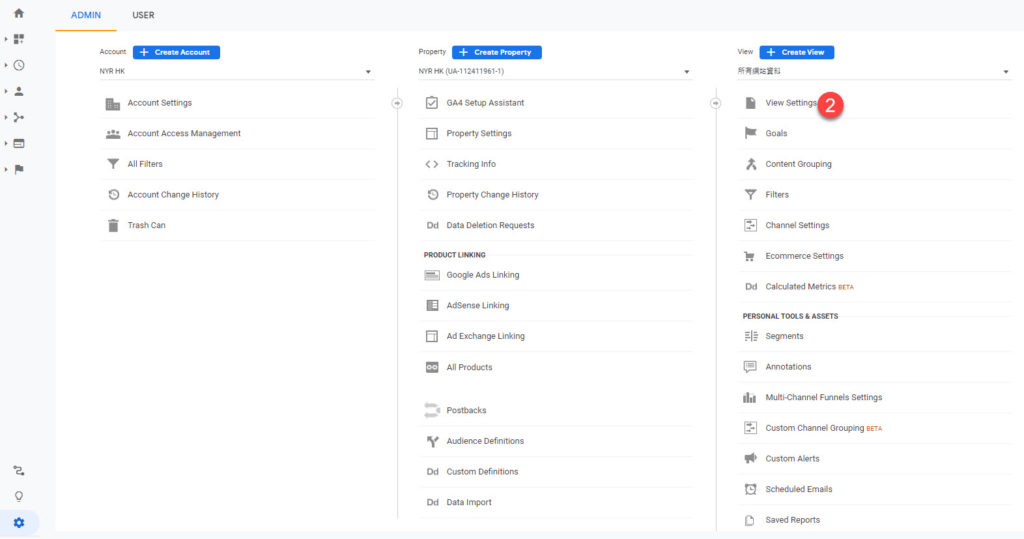Click the Create Property button
Viewport: 1024px width, 539px height.
(x=497, y=52)
